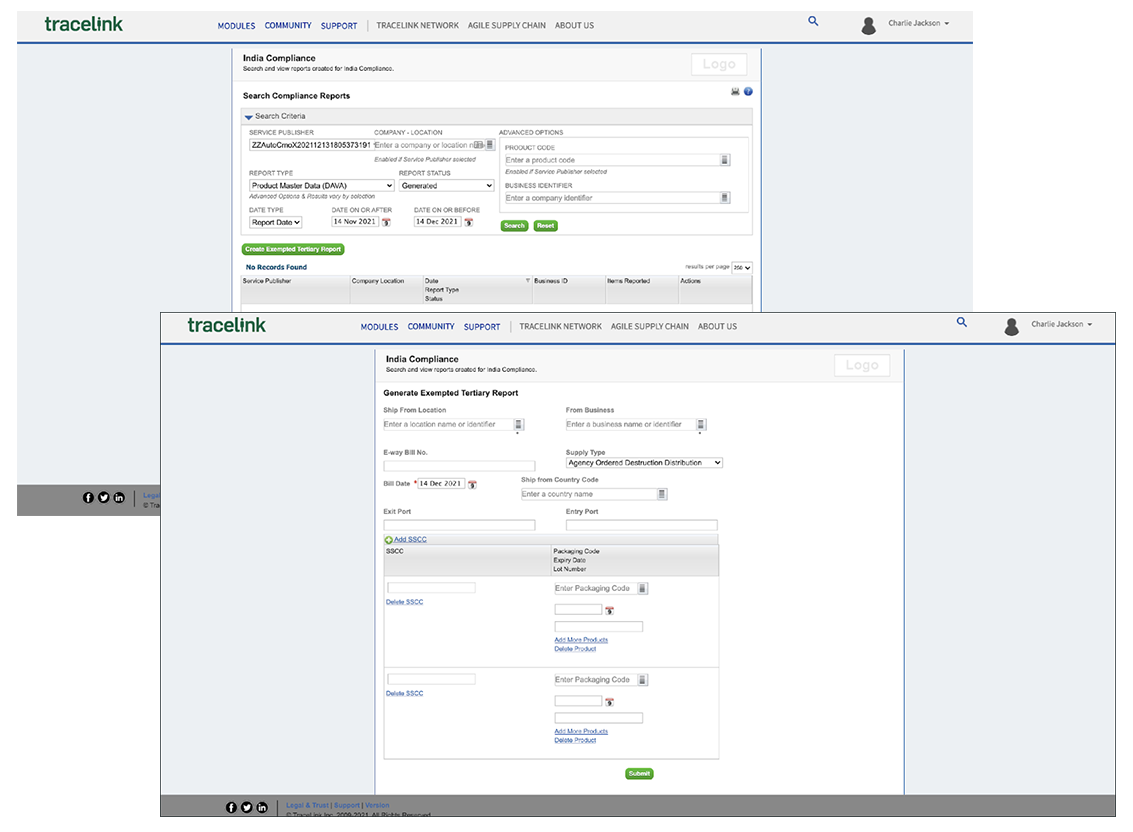1133x832 pixels.
Task: Open ABOUT US in back window
Action: (574, 25)
